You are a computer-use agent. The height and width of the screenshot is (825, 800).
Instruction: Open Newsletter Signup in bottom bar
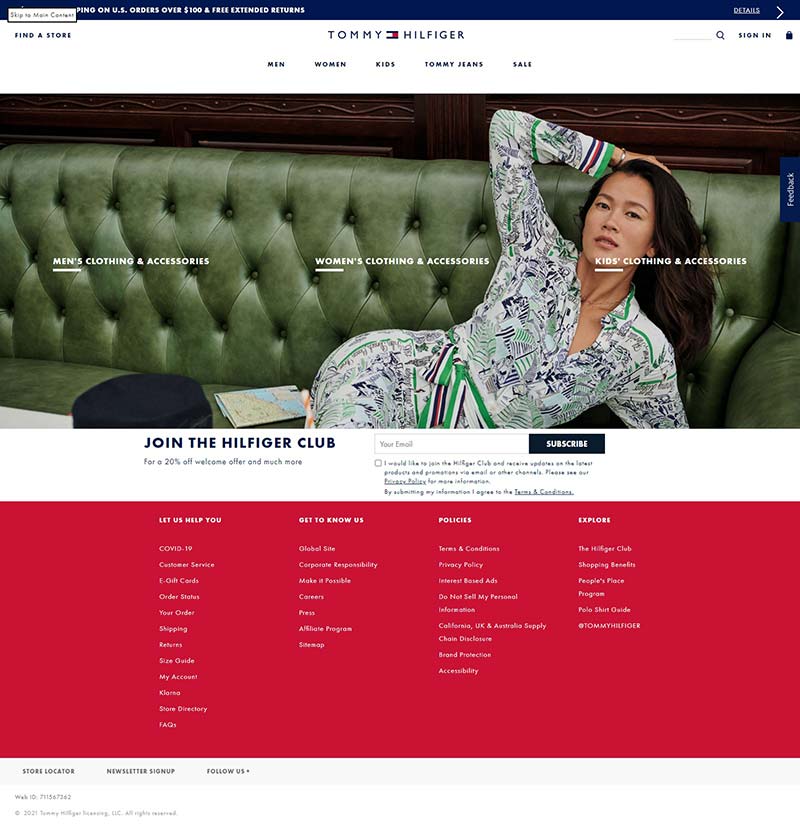click(x=141, y=771)
